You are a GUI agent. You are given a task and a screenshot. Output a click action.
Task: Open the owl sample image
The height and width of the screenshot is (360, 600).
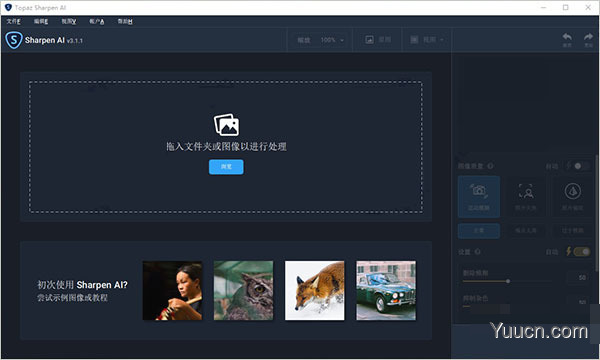coord(243,290)
